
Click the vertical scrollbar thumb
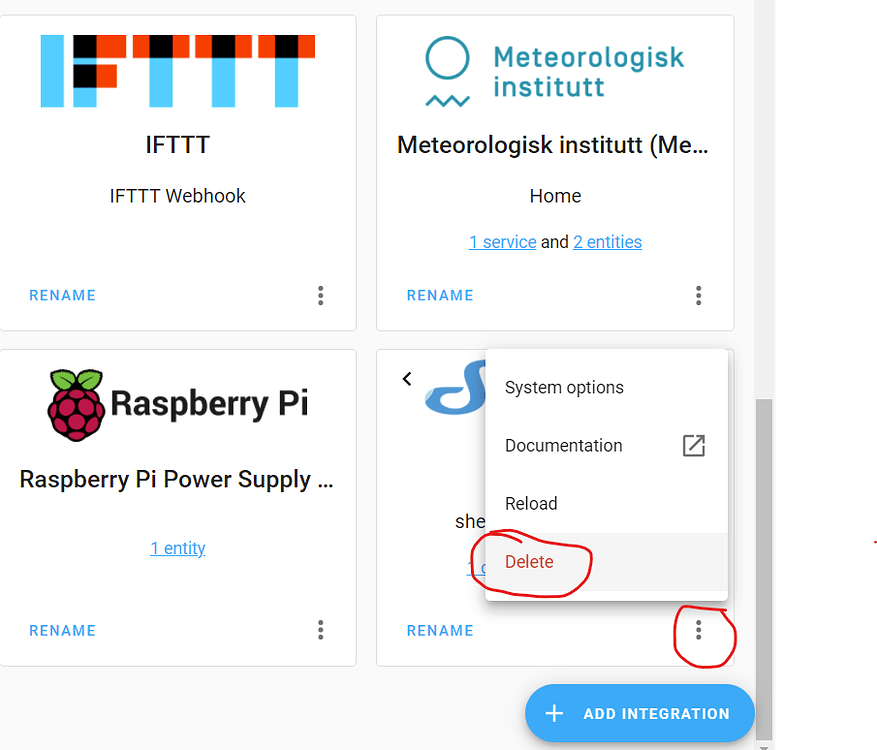click(x=764, y=568)
